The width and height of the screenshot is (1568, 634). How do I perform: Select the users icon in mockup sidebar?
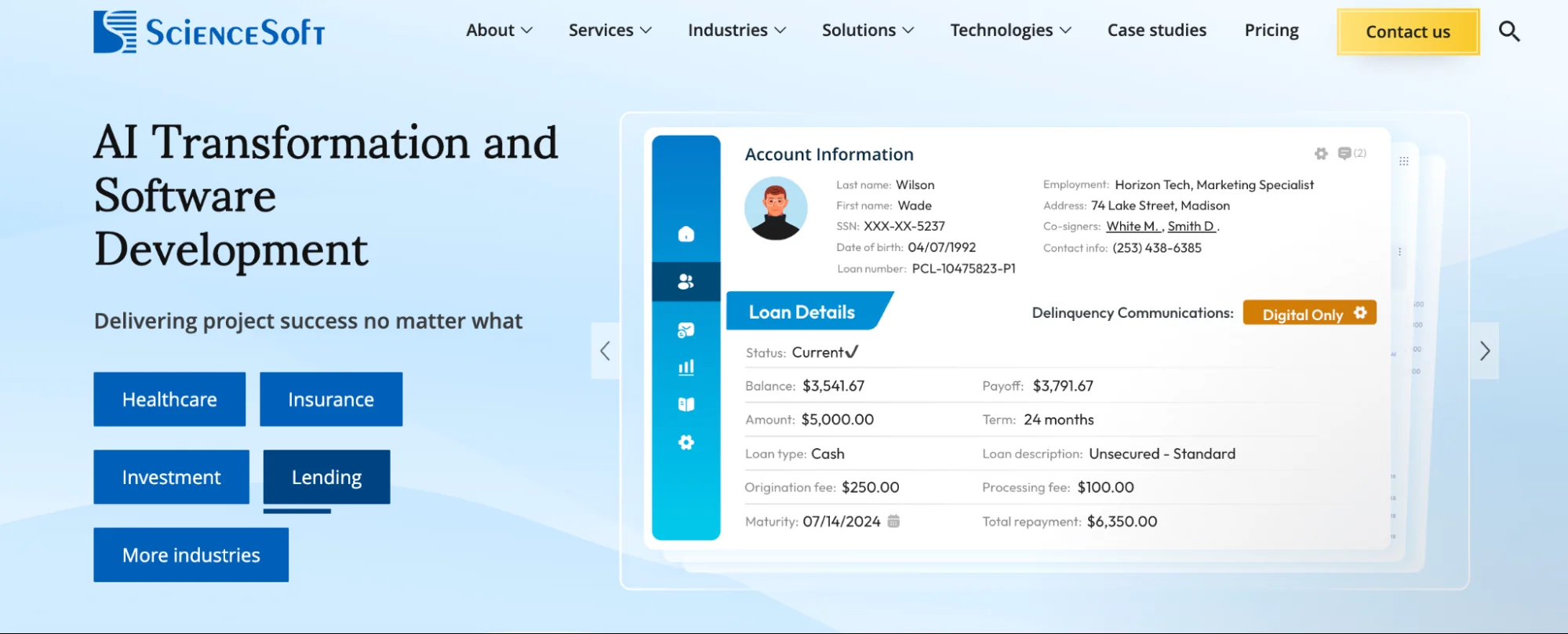click(x=686, y=282)
